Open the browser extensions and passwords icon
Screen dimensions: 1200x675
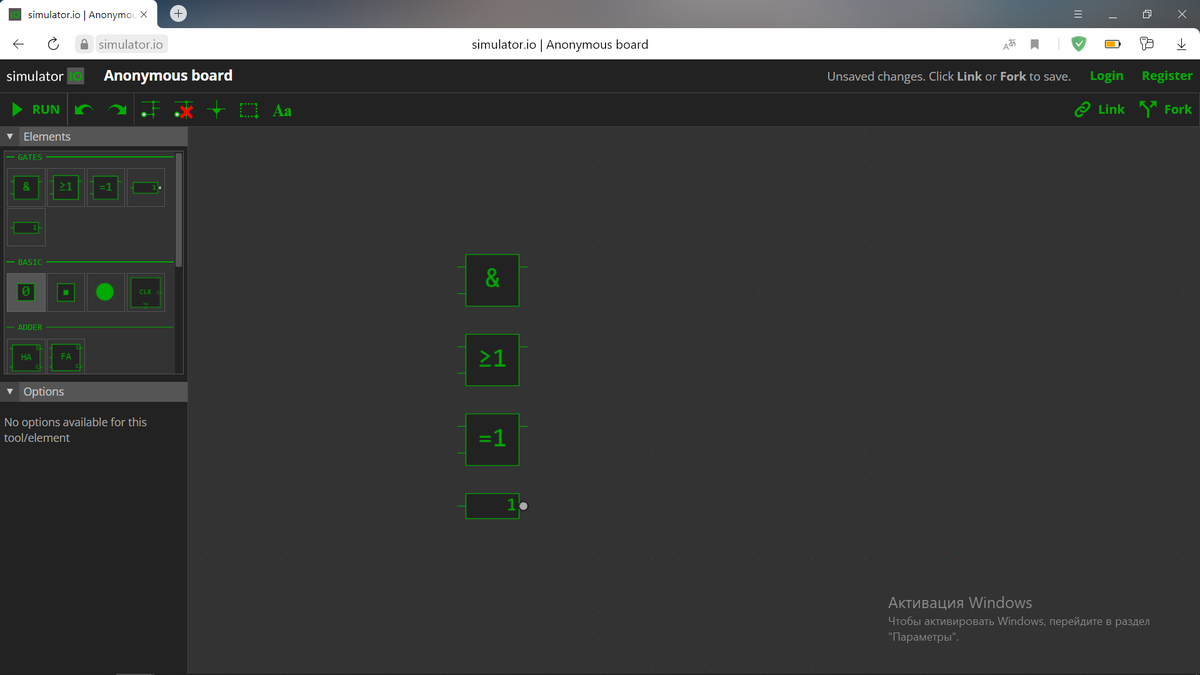pos(1147,44)
